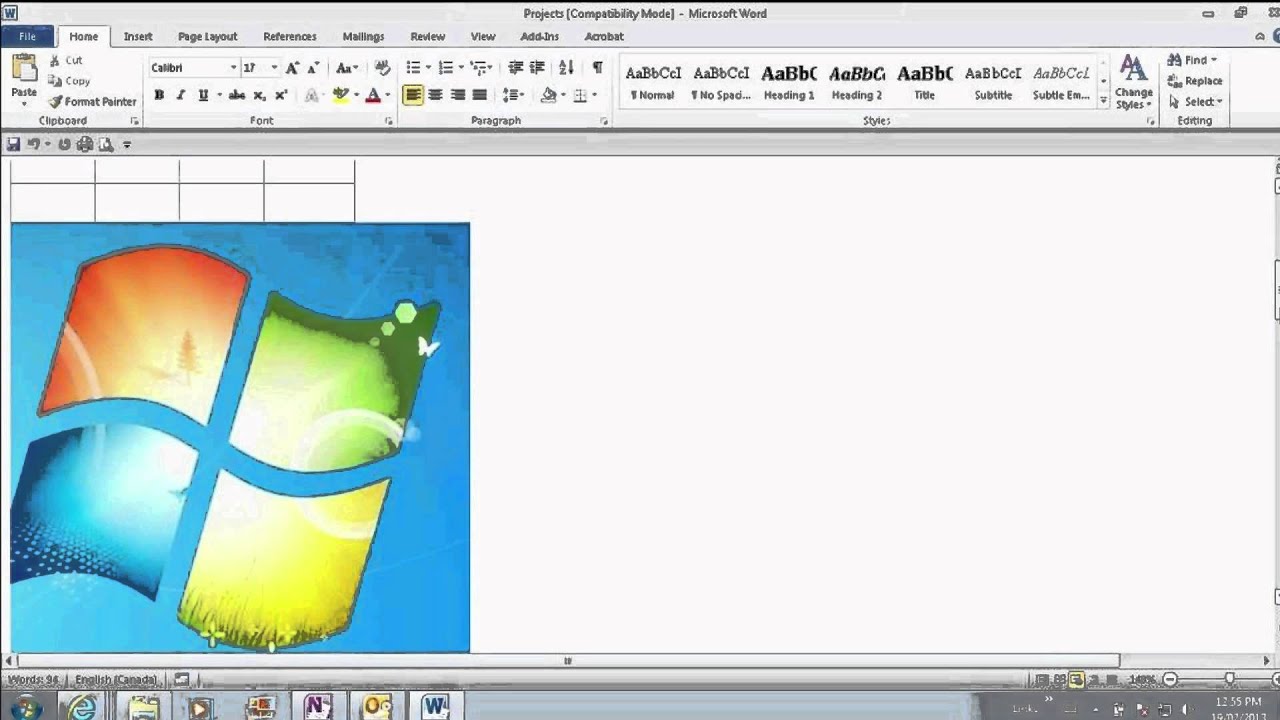Open the Paragraph dialog launcher
The image size is (1280, 720).
coord(604,121)
